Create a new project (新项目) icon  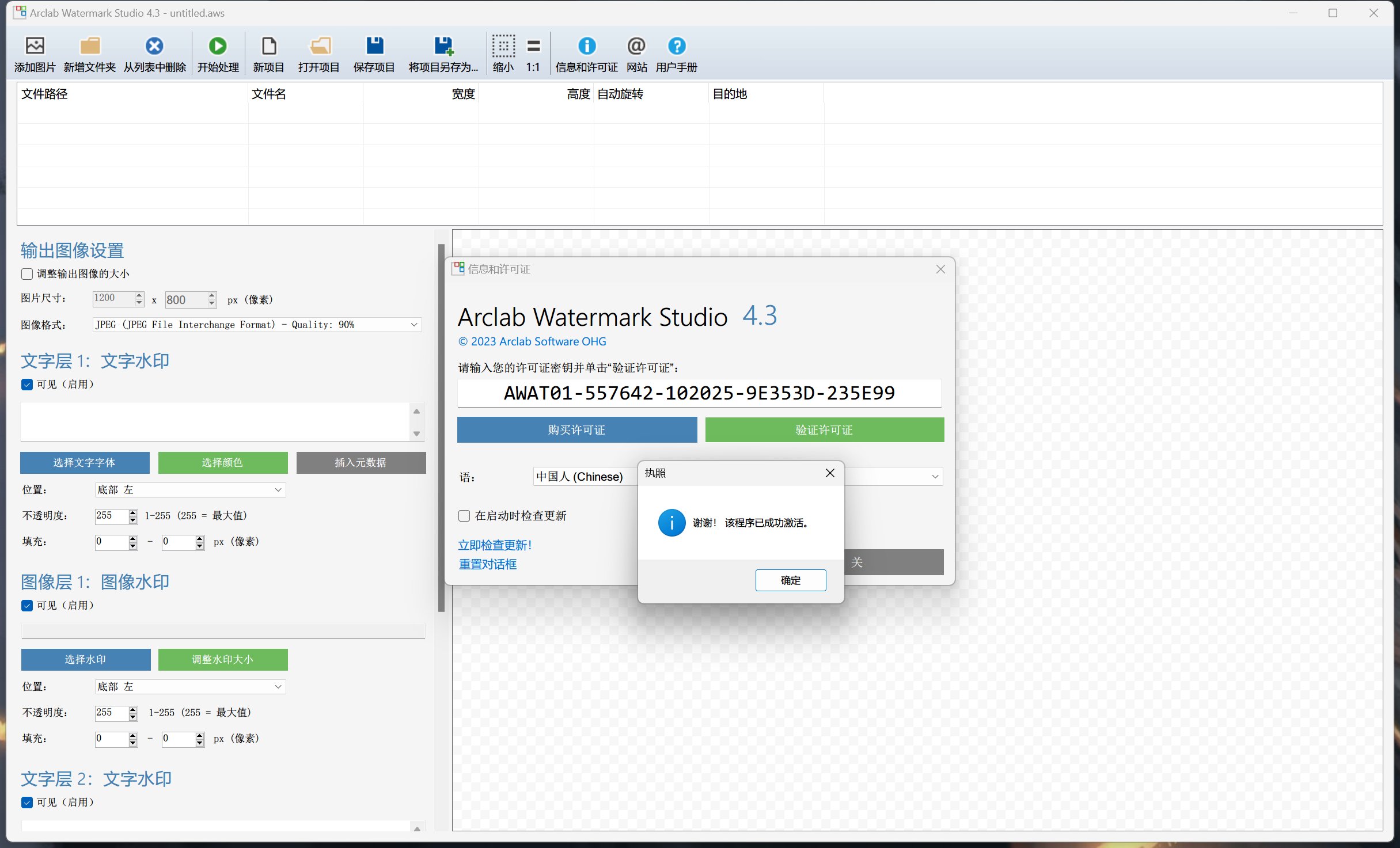[268, 46]
